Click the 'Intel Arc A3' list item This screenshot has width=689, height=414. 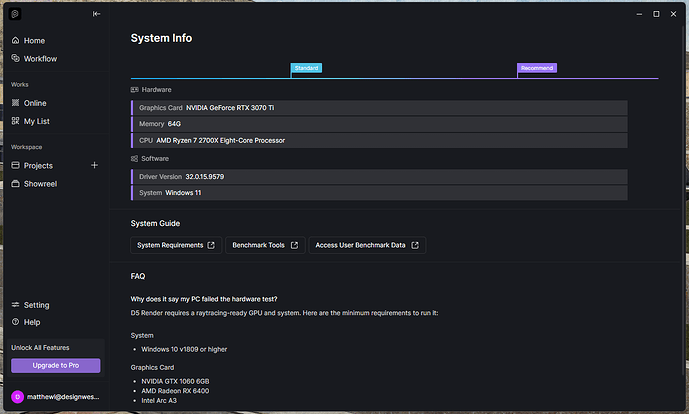(x=159, y=401)
